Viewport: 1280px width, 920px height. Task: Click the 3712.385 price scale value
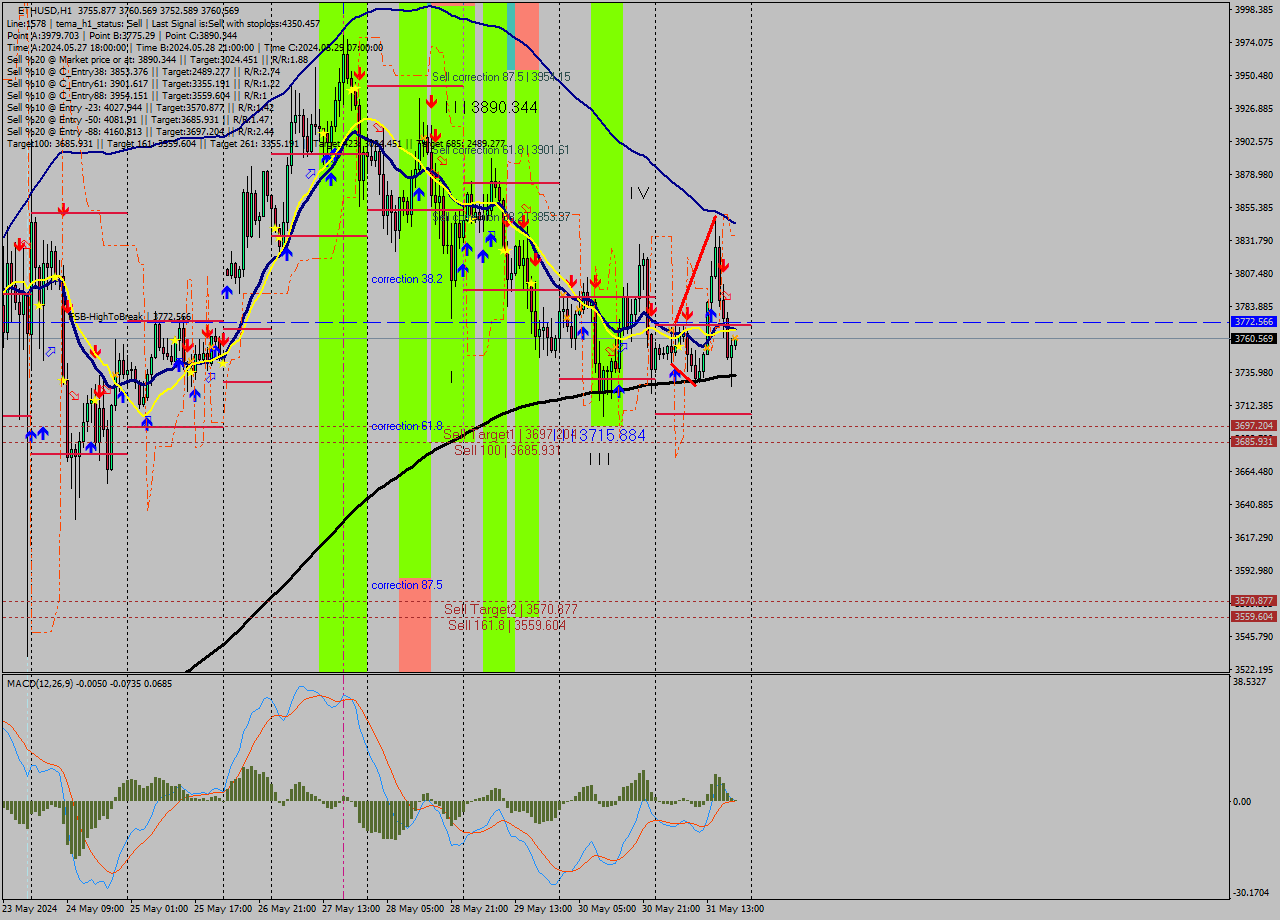click(x=1253, y=406)
